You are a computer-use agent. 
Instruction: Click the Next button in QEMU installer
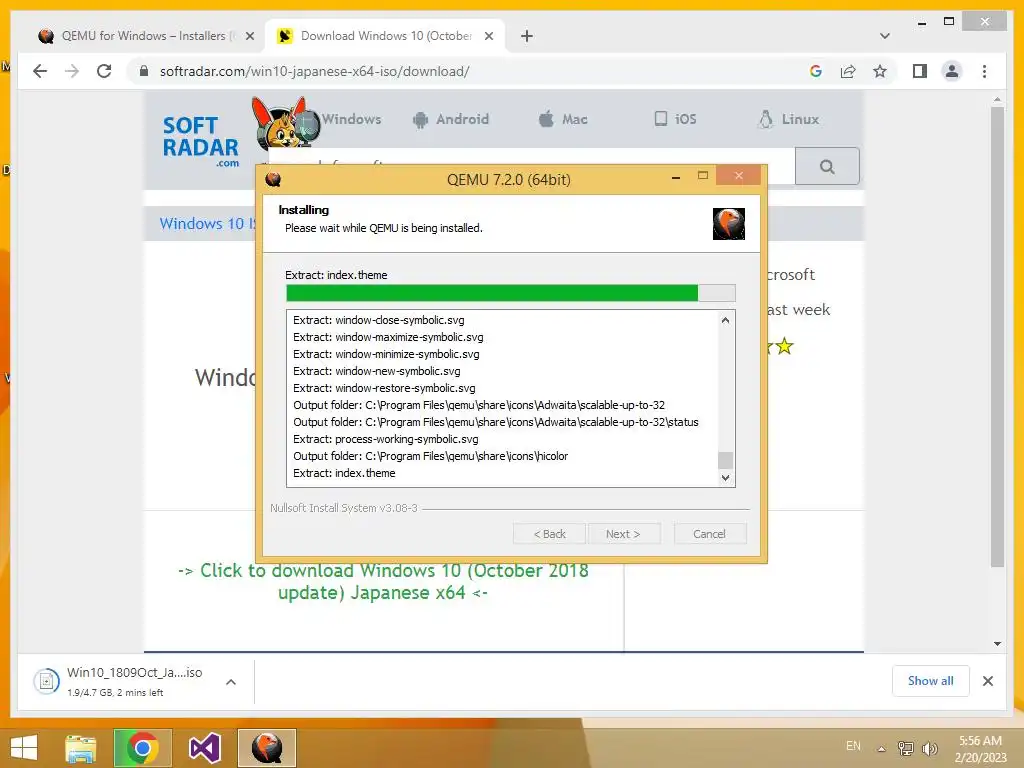[x=624, y=534]
